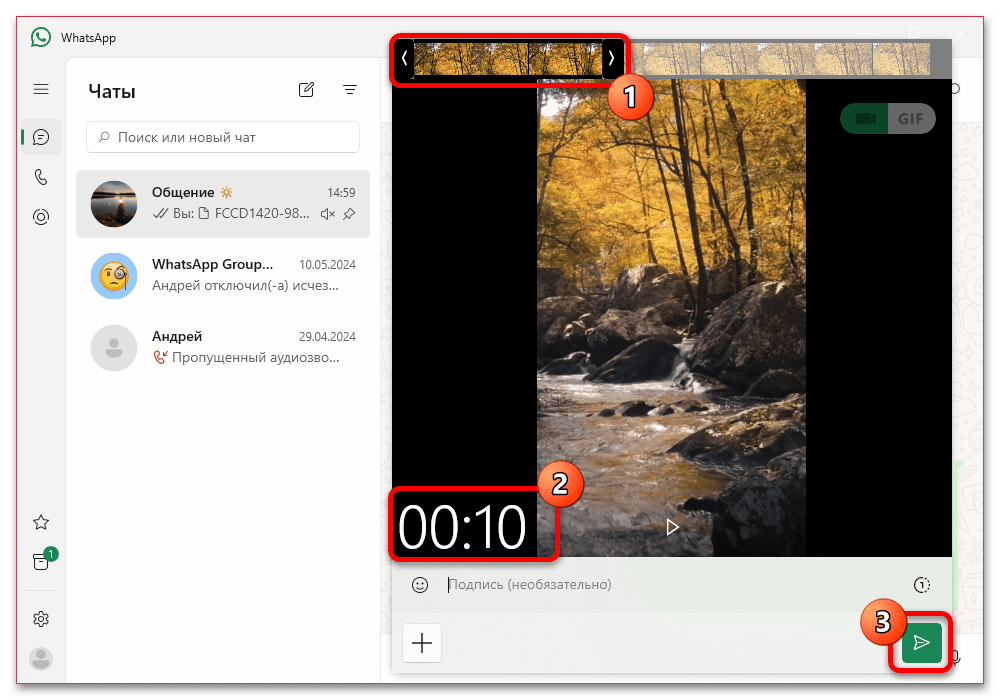Open the WhatsApp Group chat

click(x=223, y=276)
